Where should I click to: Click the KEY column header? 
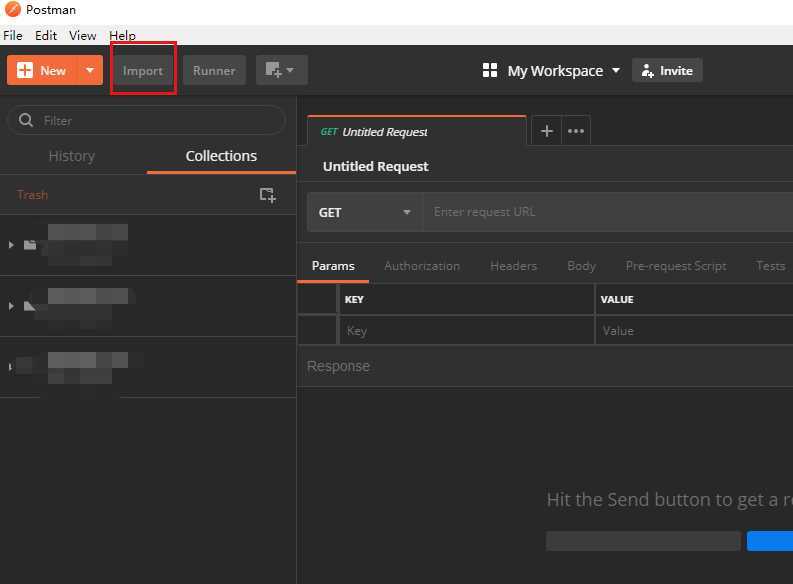(354, 299)
